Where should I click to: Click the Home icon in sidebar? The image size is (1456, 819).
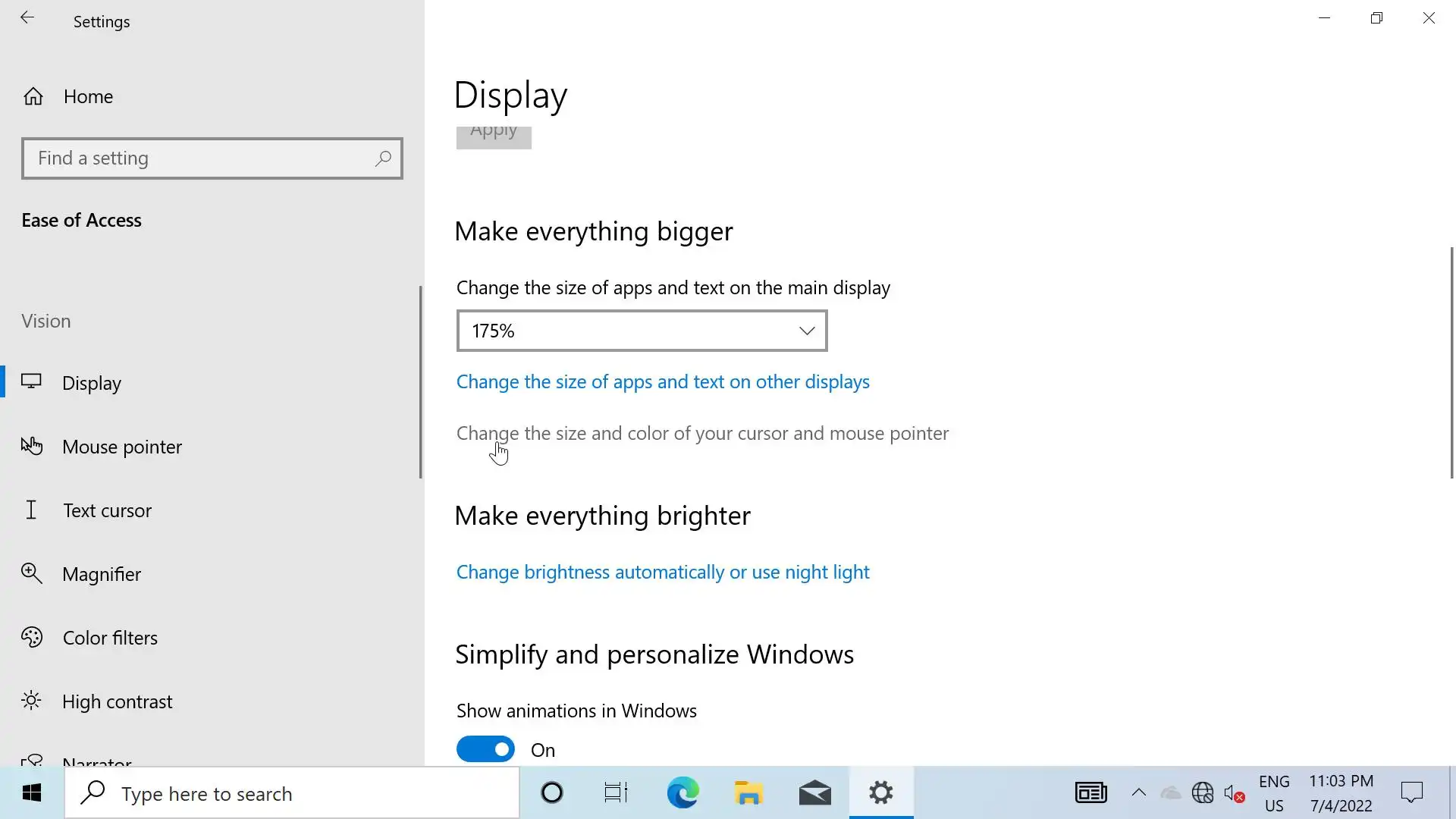tap(33, 96)
